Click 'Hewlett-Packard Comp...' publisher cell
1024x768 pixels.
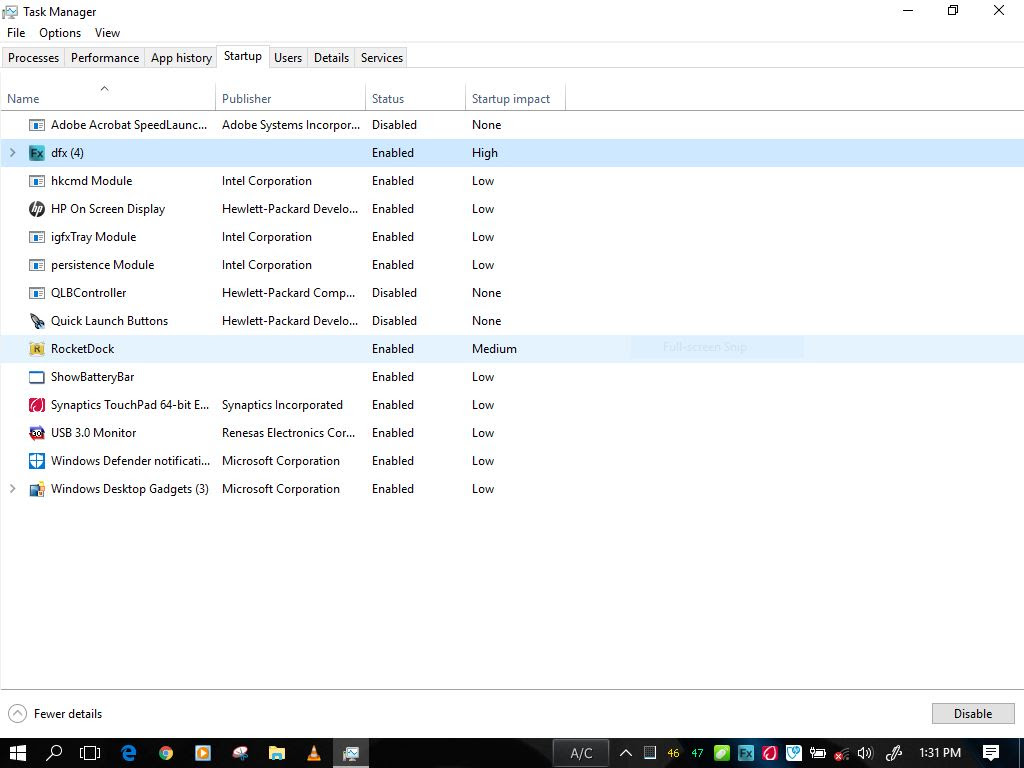(289, 293)
